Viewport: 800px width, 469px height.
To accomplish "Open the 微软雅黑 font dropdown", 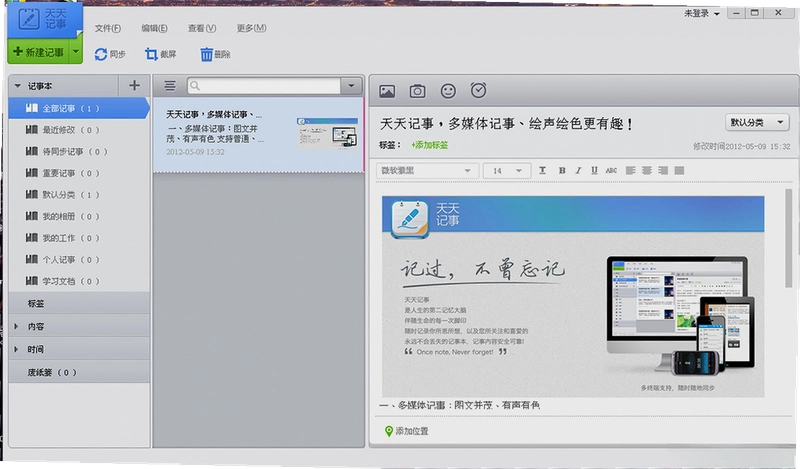I will coord(428,170).
